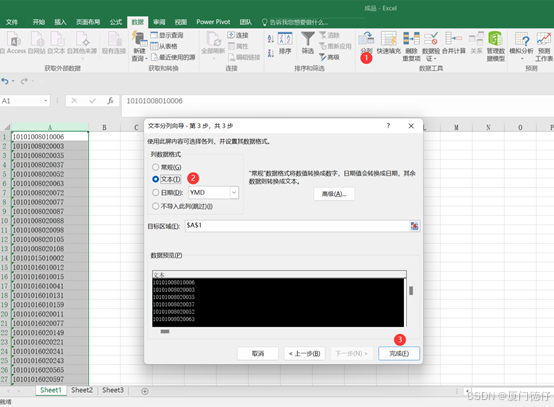The image size is (554, 407).
Task: Click row header 10
Action: pos(5,221)
